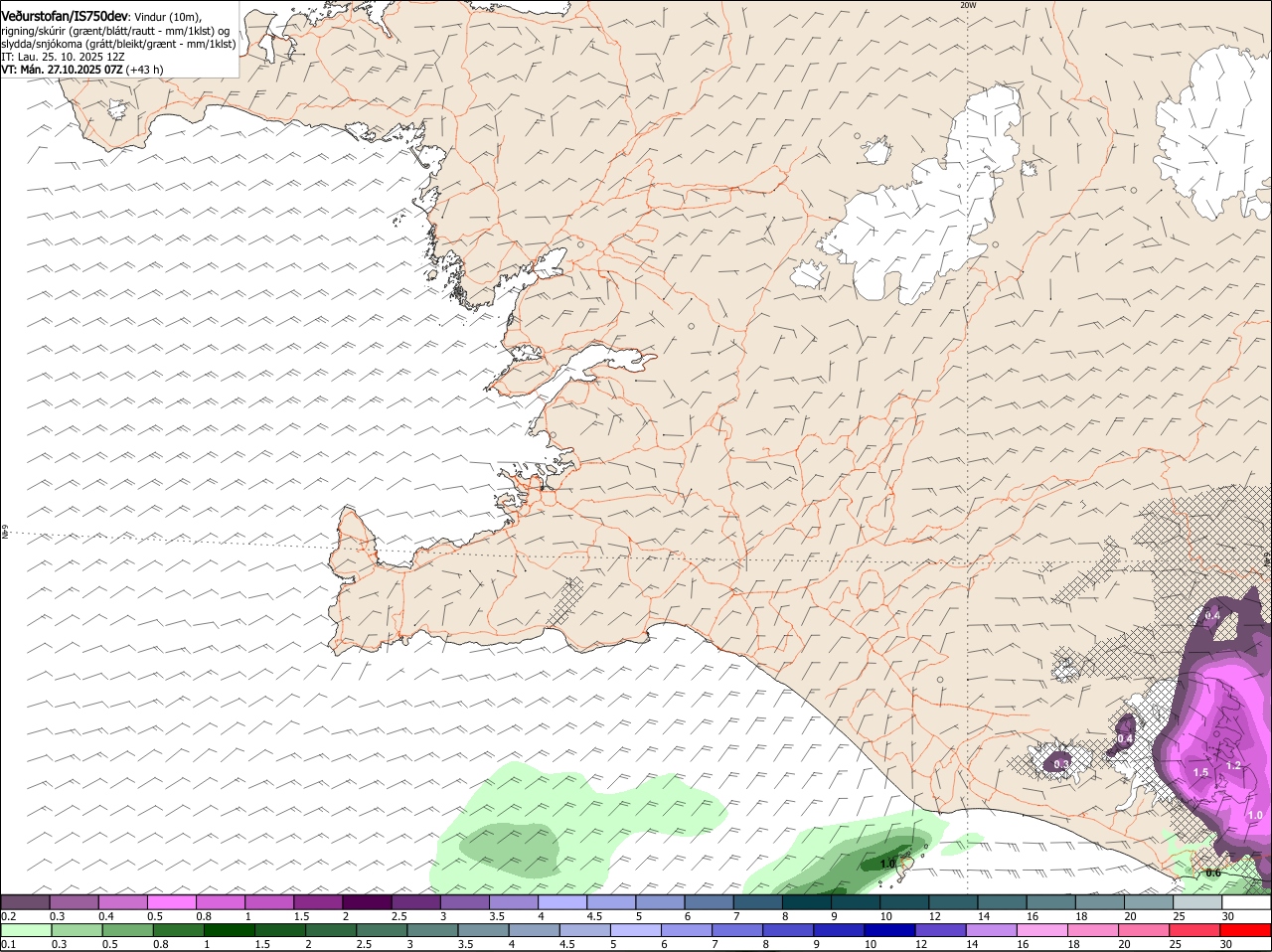
Task: Select lower legend swatch between 4 and 4.5
Action: (533, 930)
